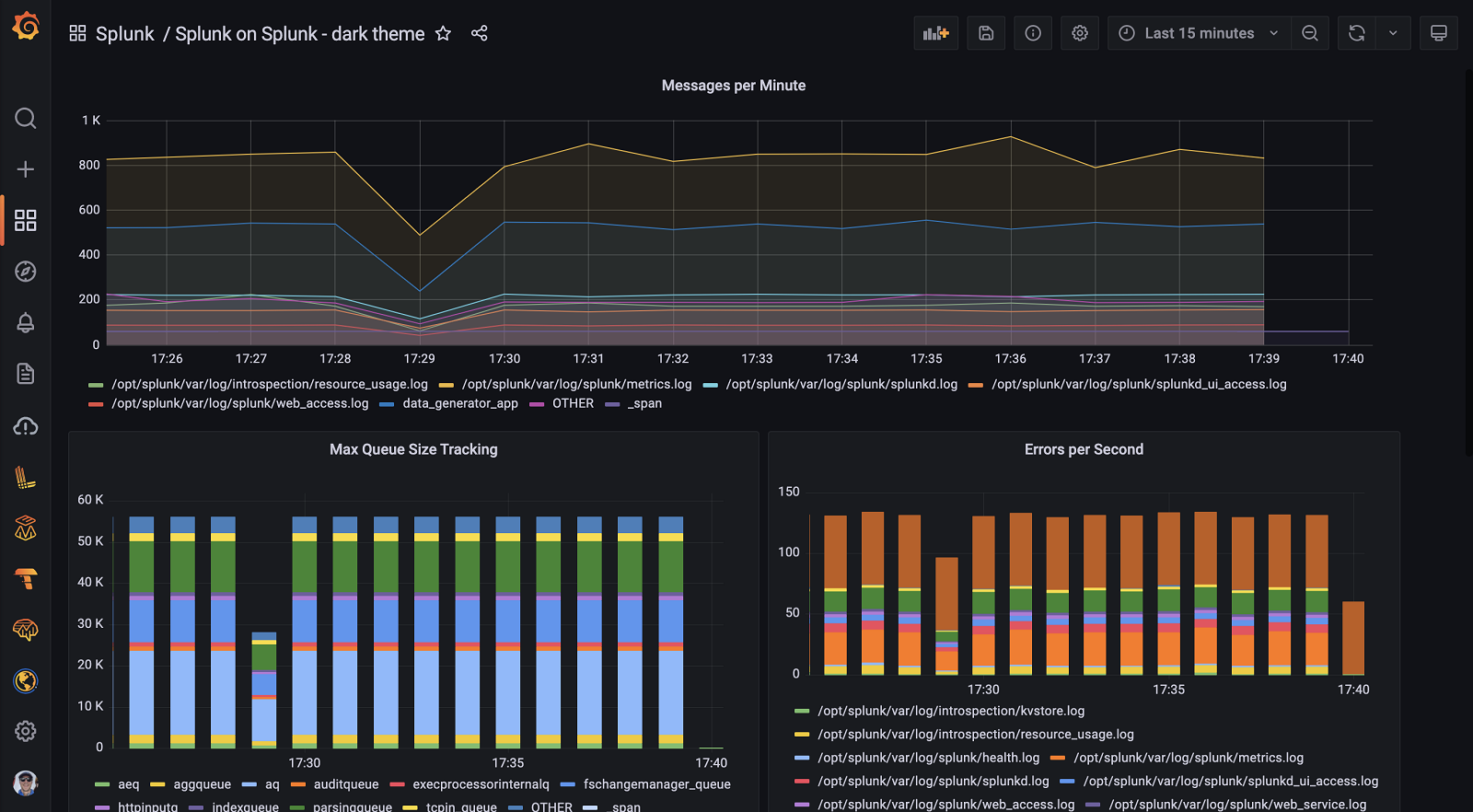Open Dashboard settings gear in top toolbar
This screenshot has height=812, width=1473.
pos(1080,33)
